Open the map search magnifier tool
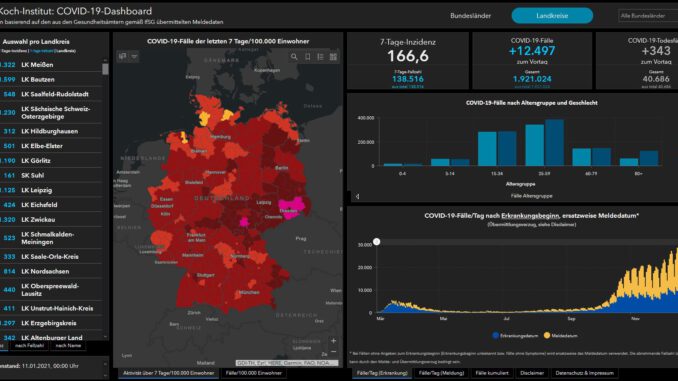This screenshot has height=381, width=678. tap(294, 57)
